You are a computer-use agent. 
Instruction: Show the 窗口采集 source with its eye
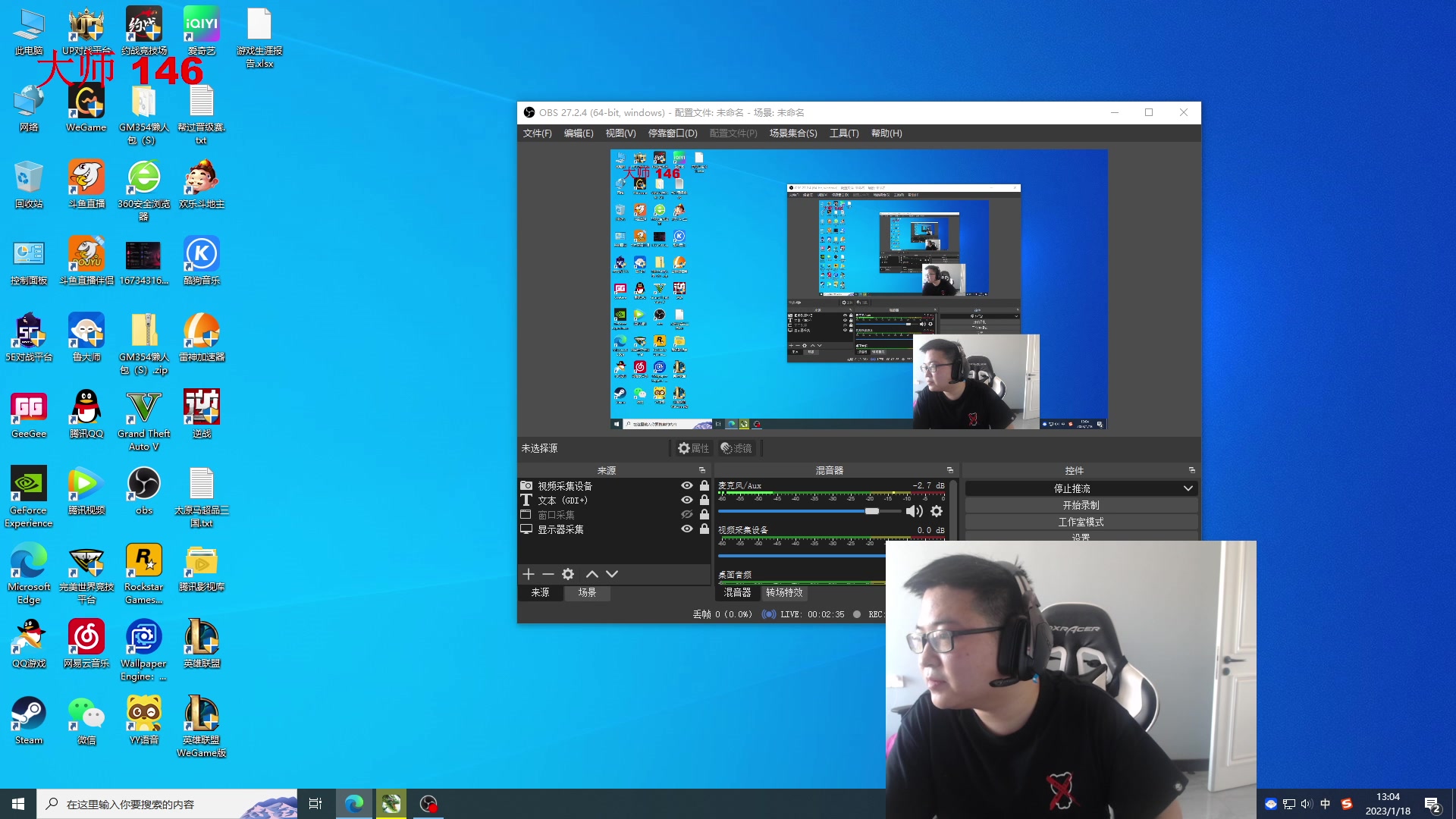pyautogui.click(x=687, y=515)
